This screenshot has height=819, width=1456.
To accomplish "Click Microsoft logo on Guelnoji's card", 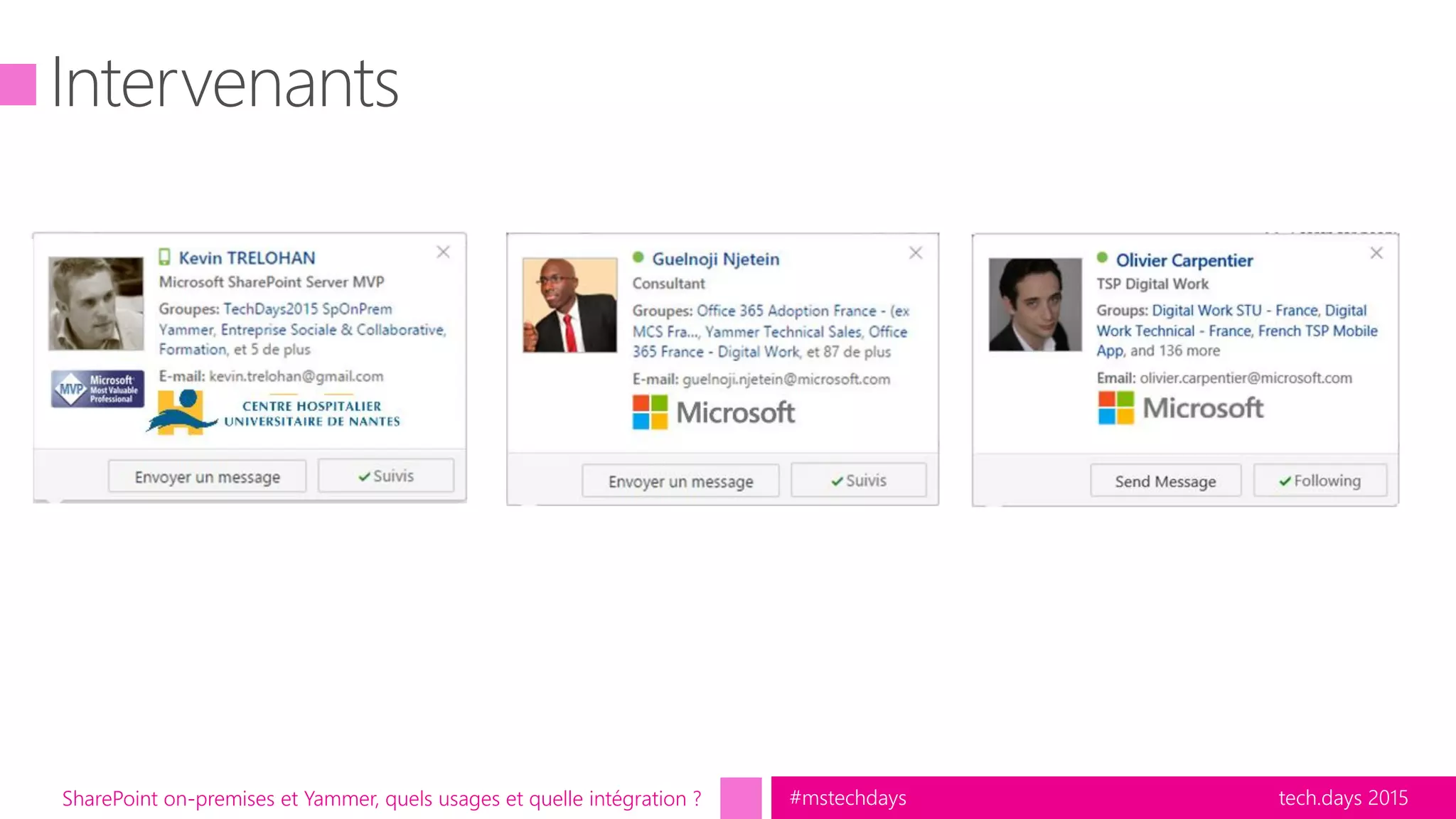I will (x=714, y=412).
